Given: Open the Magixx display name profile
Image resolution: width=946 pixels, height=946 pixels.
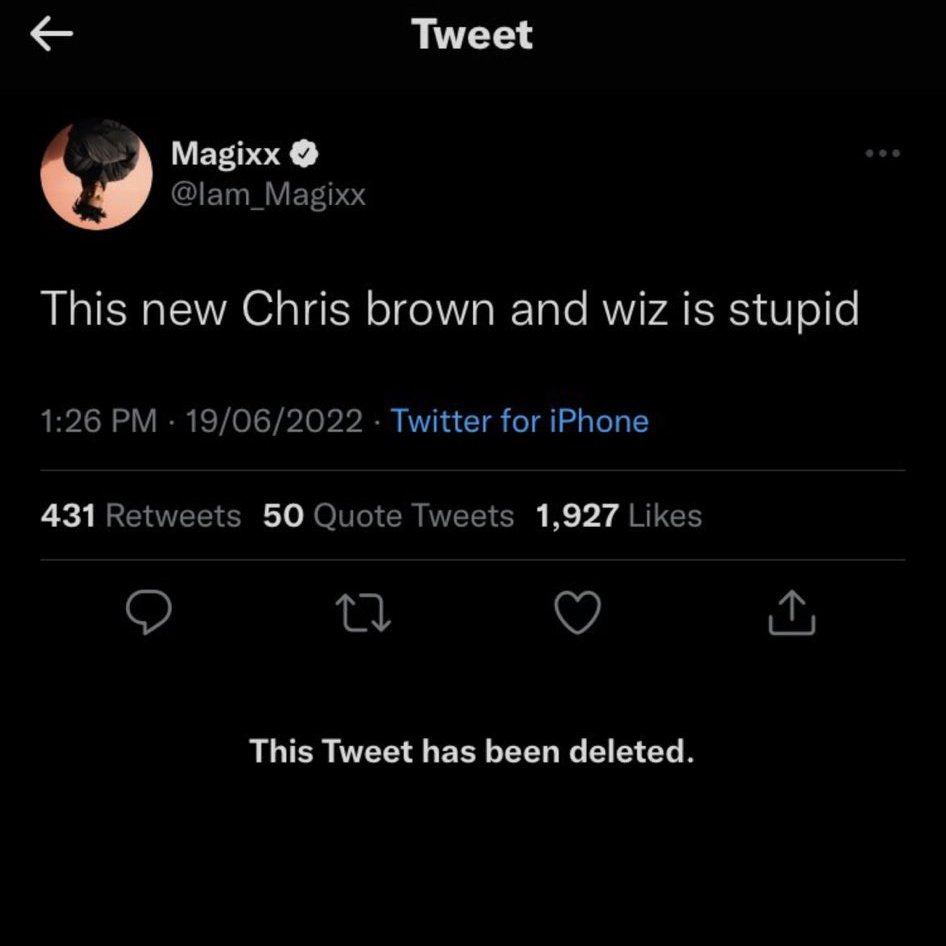Looking at the screenshot, I should pyautogui.click(x=226, y=153).
